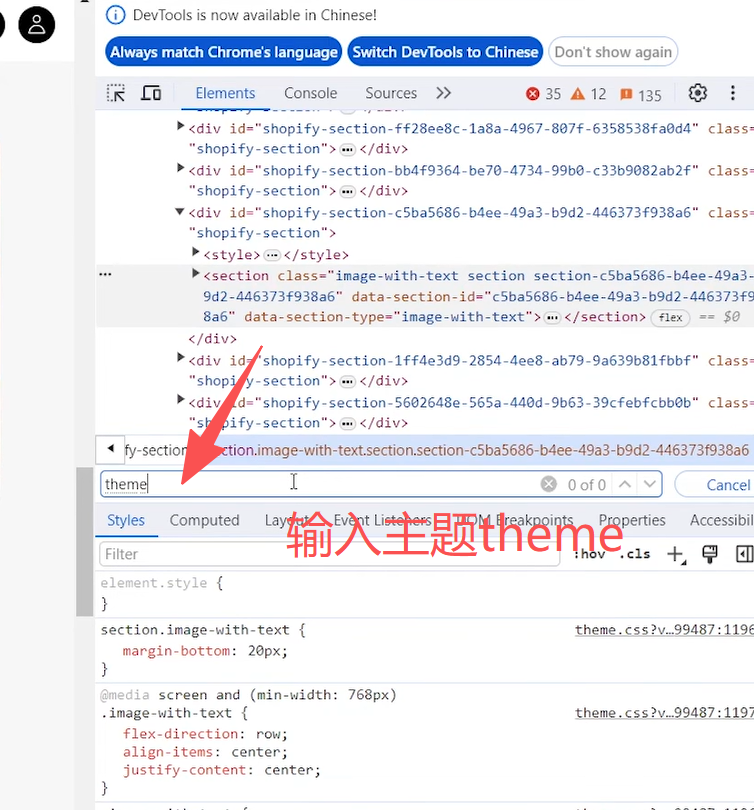The image size is (754, 810).
Task: Select the closing </div> line
Action: [x=212, y=339]
